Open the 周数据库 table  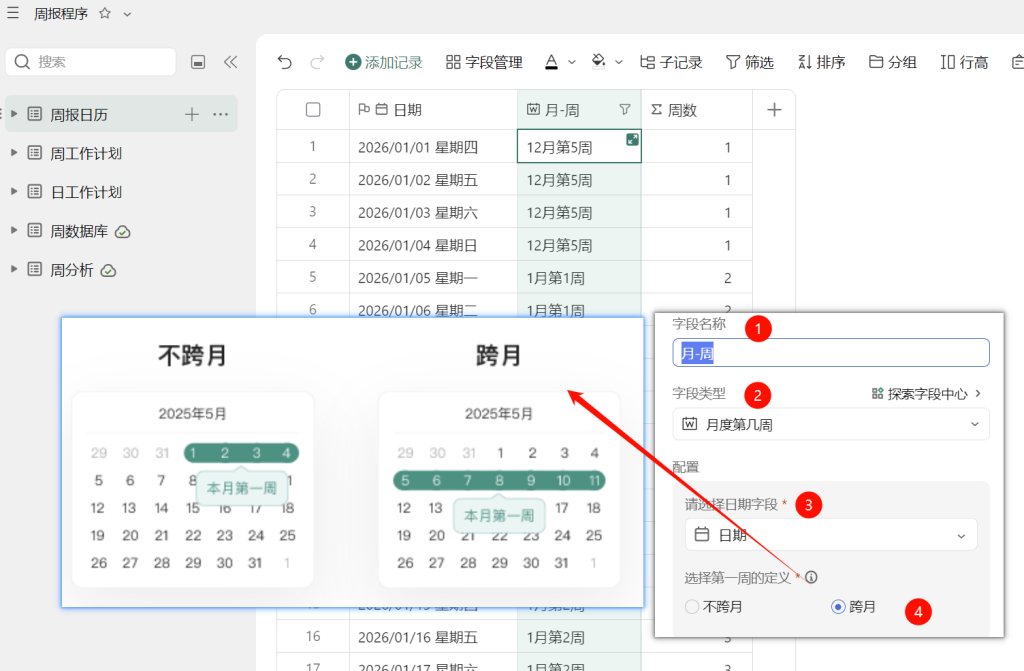tap(79, 231)
